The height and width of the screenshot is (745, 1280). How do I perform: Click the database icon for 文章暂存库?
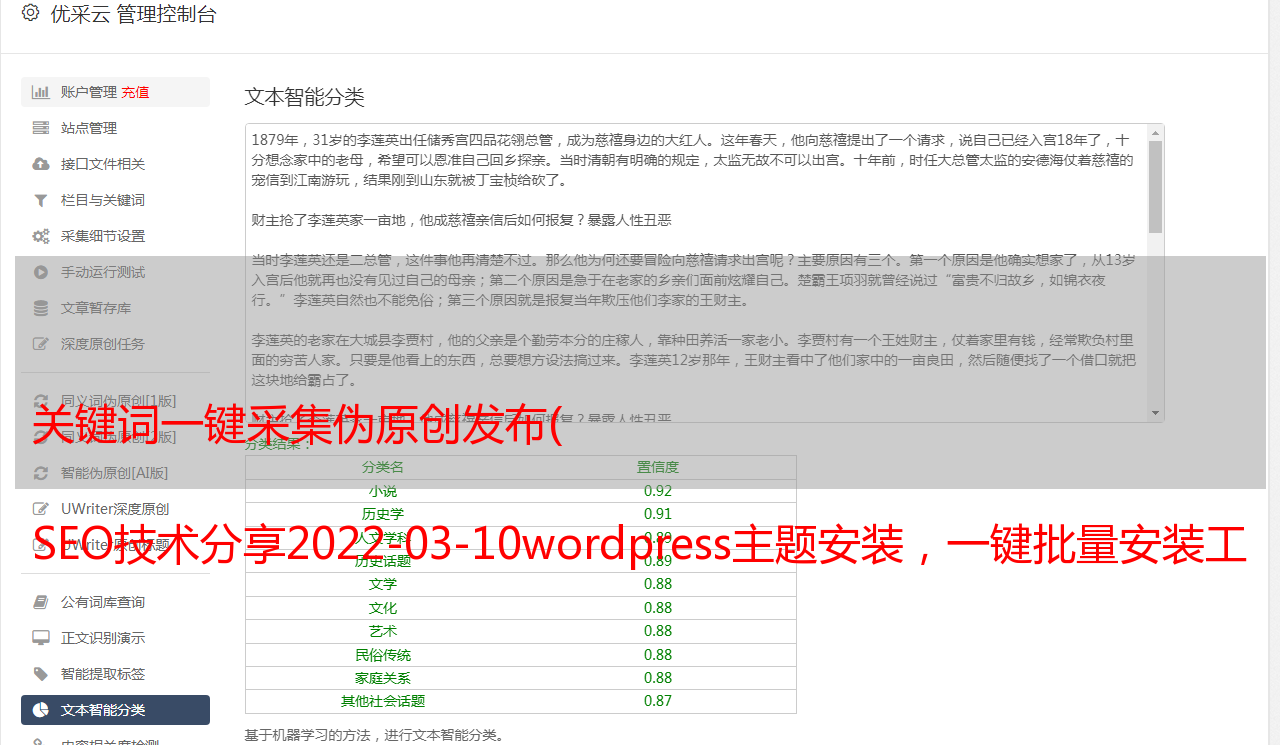click(x=41, y=308)
